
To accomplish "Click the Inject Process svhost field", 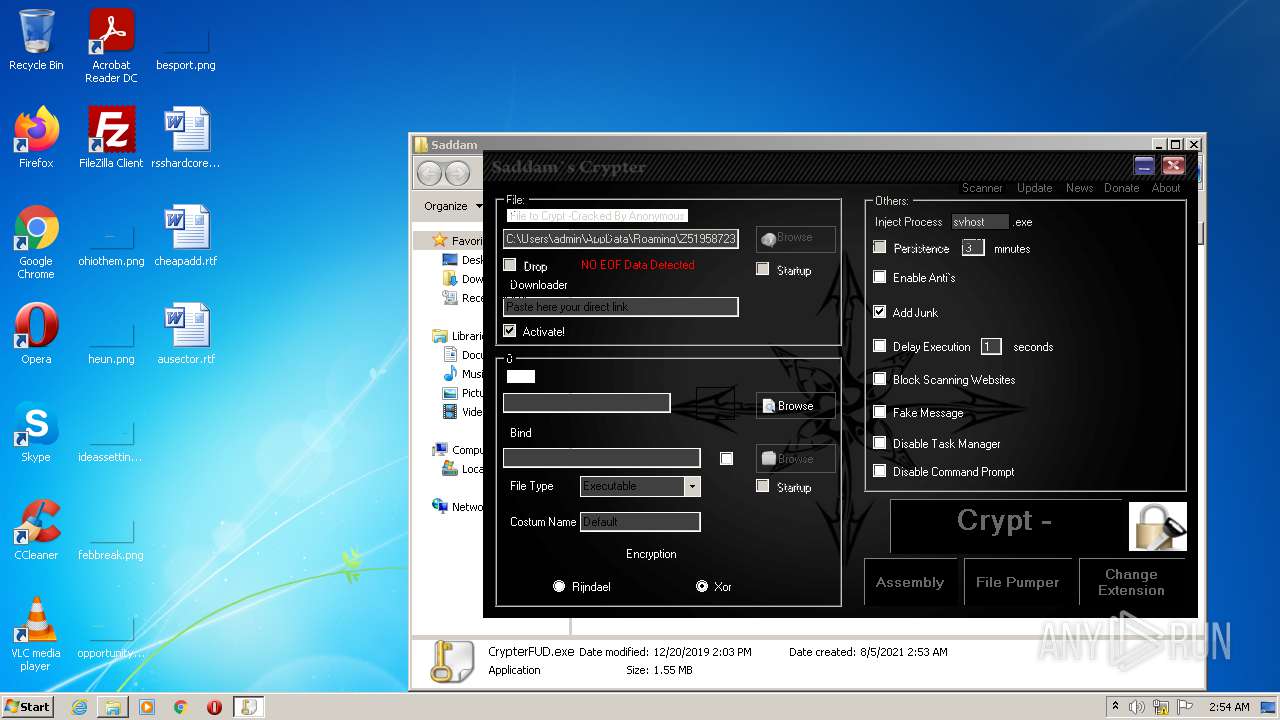I will click(x=980, y=222).
